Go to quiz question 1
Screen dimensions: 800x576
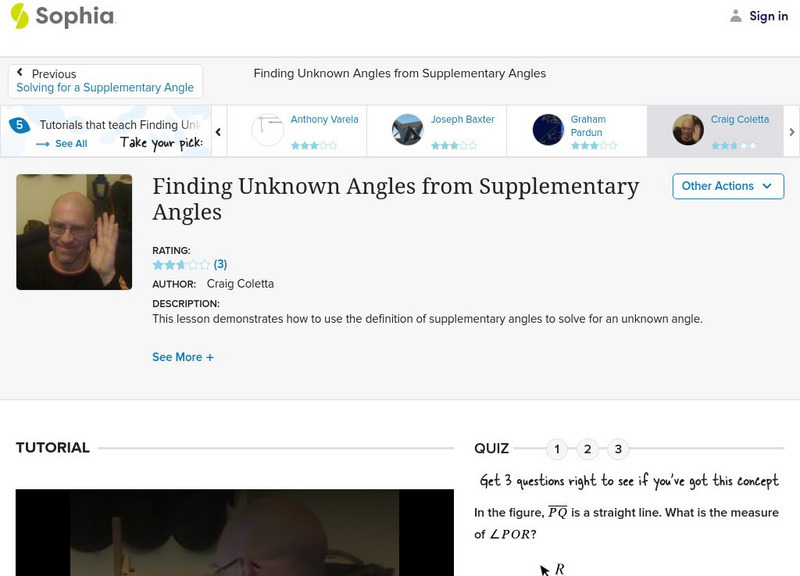557,449
